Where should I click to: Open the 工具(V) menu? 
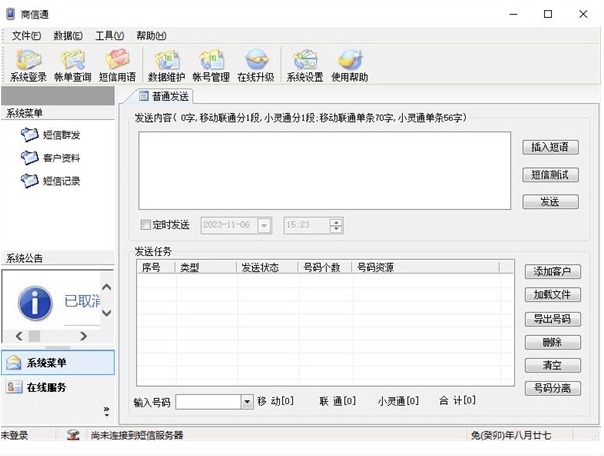109,36
